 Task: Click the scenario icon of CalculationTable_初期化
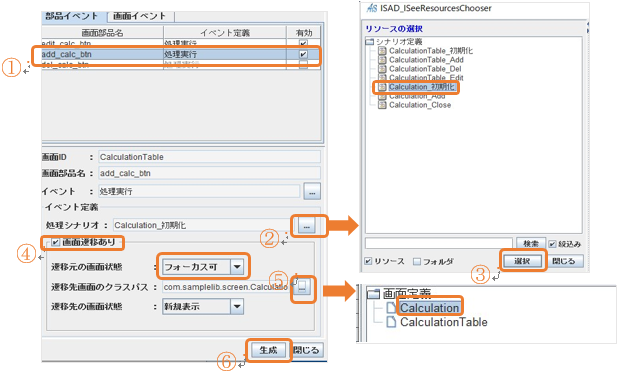382,51
